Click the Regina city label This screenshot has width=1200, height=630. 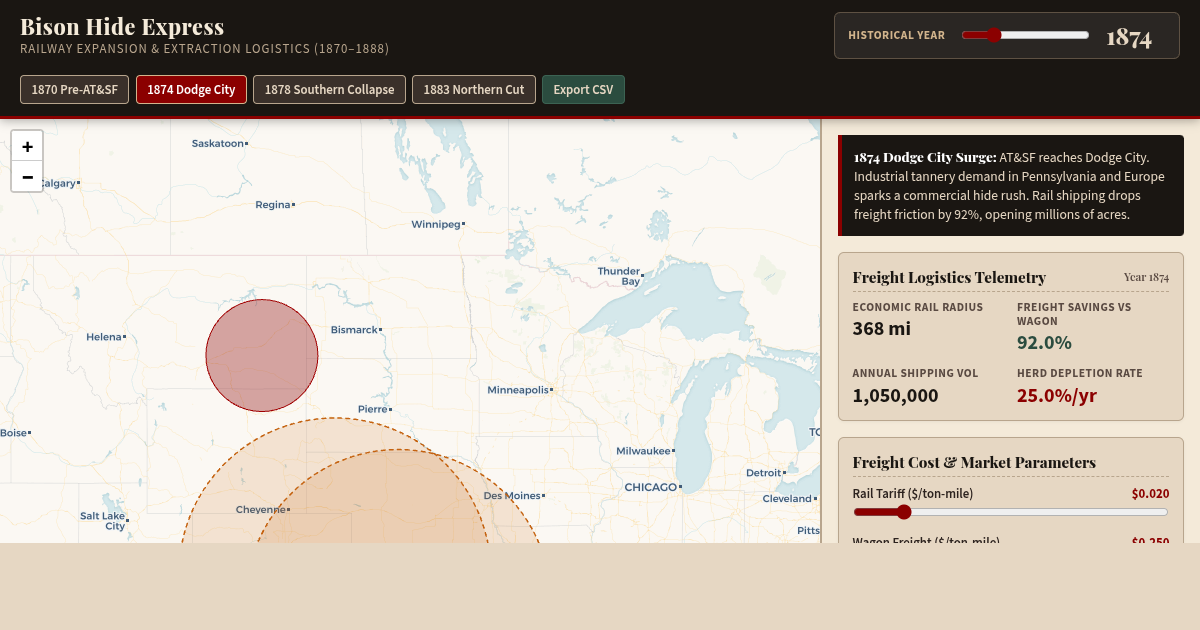click(273, 205)
